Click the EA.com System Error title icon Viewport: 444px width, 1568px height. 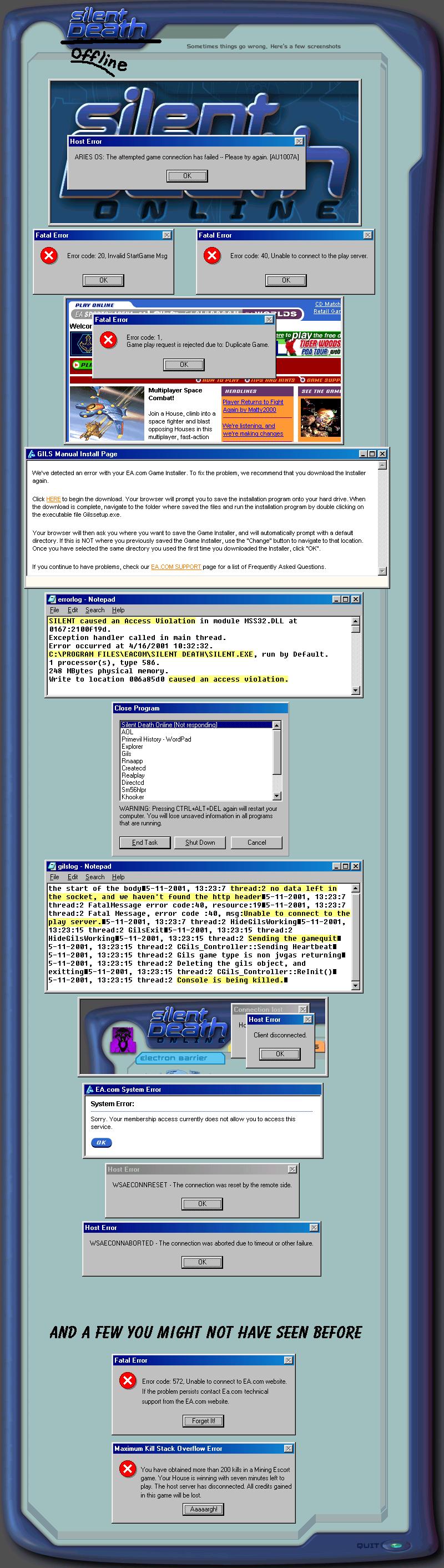[x=89, y=1090]
